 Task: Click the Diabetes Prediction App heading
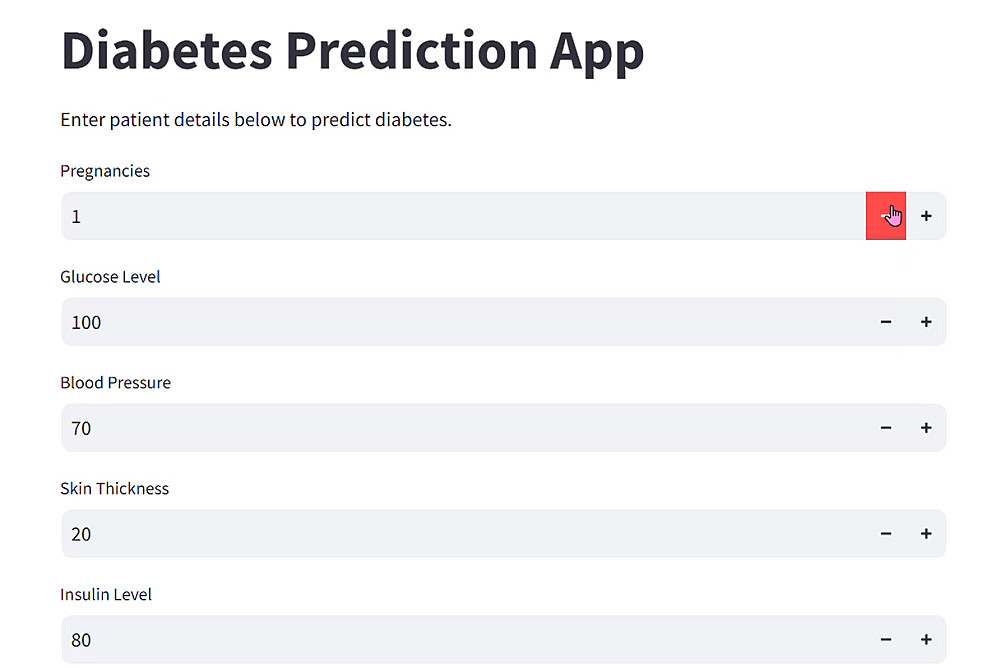(352, 50)
